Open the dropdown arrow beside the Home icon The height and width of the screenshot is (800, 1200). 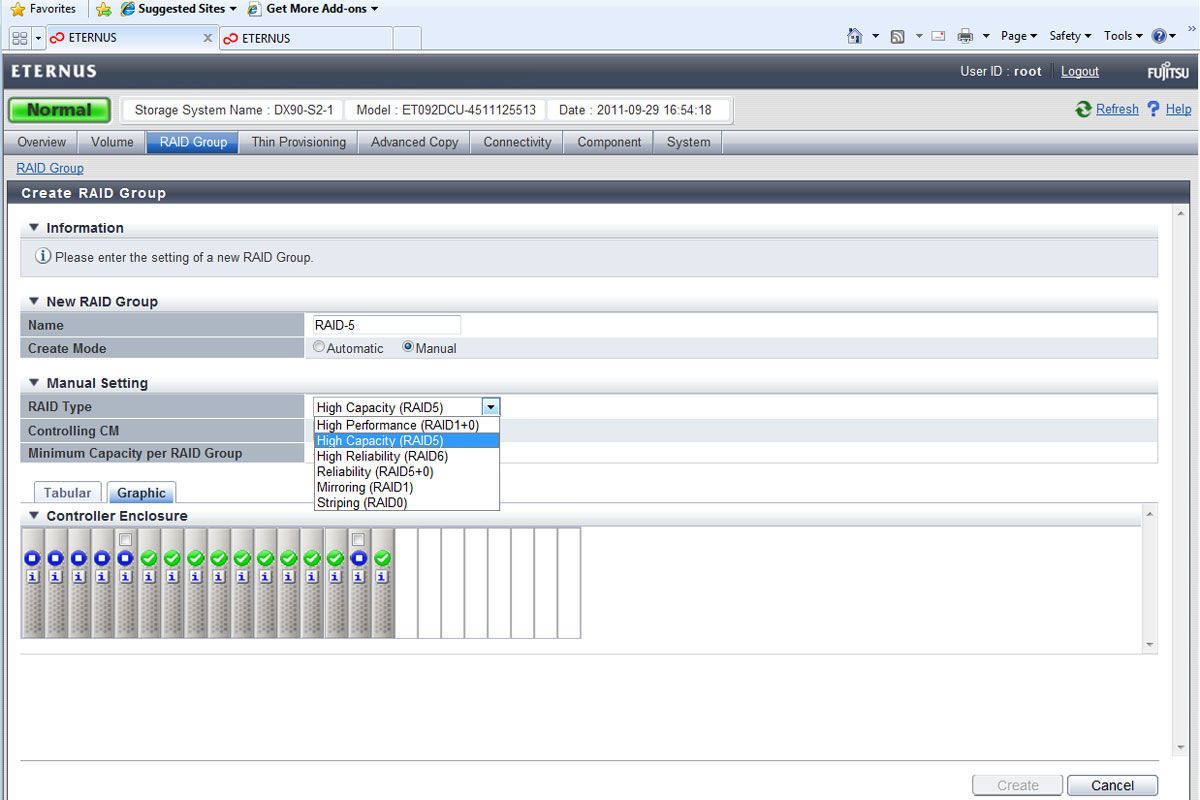pos(875,36)
